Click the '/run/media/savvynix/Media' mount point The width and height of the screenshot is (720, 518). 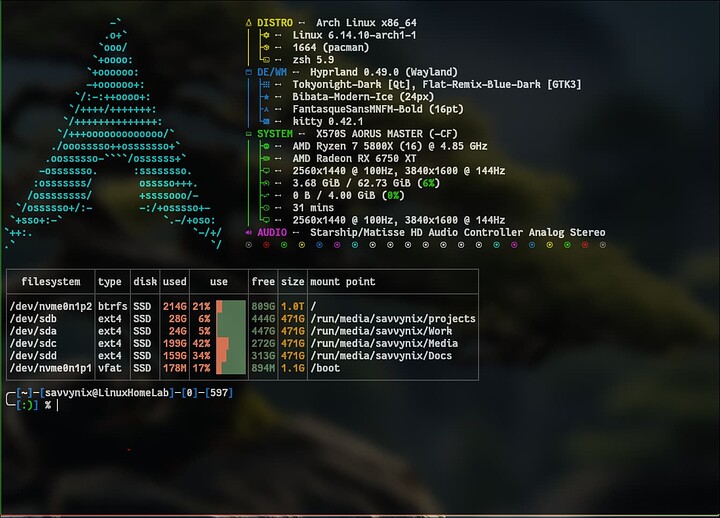384,343
